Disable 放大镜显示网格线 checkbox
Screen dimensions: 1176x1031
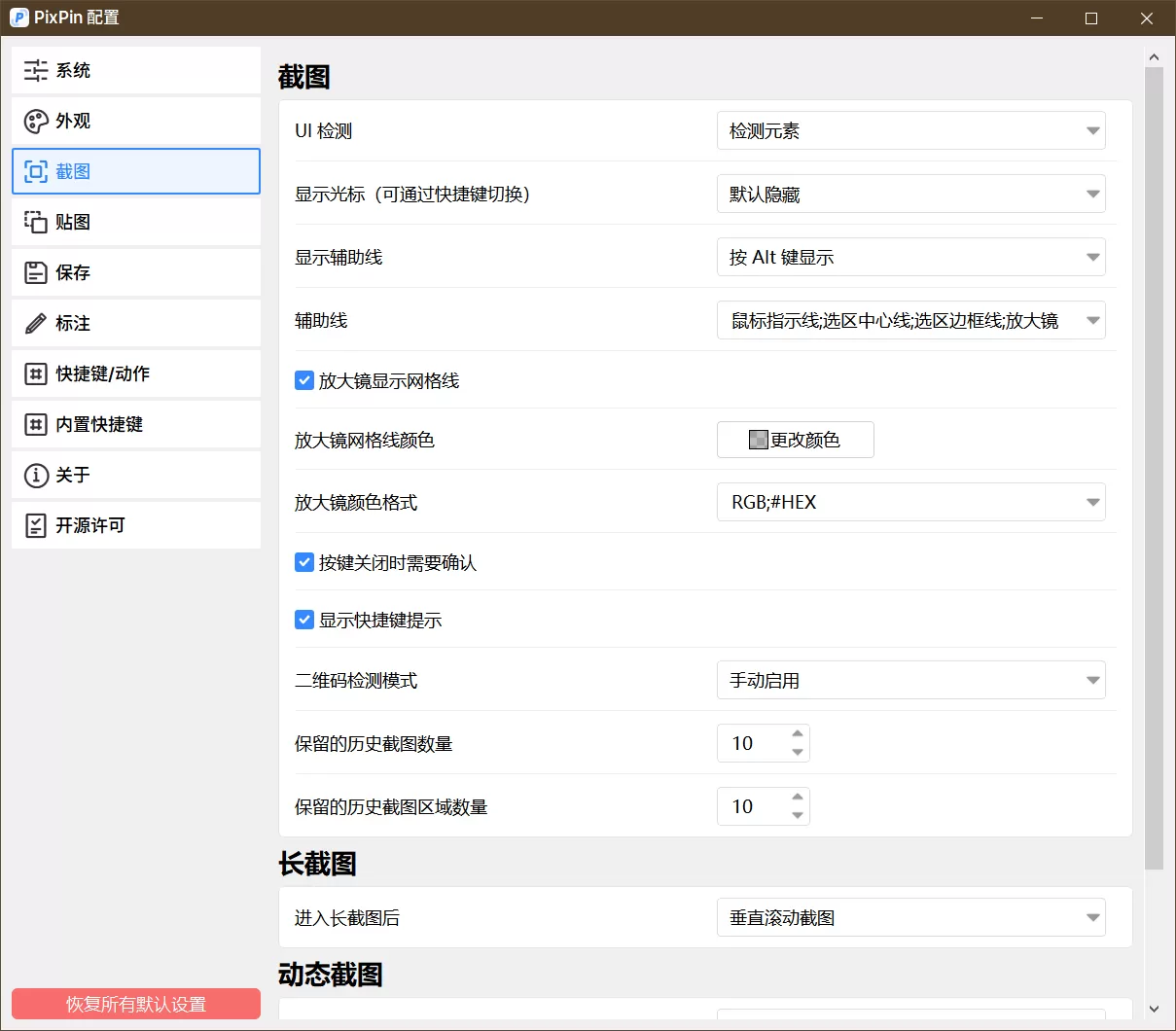pos(304,380)
